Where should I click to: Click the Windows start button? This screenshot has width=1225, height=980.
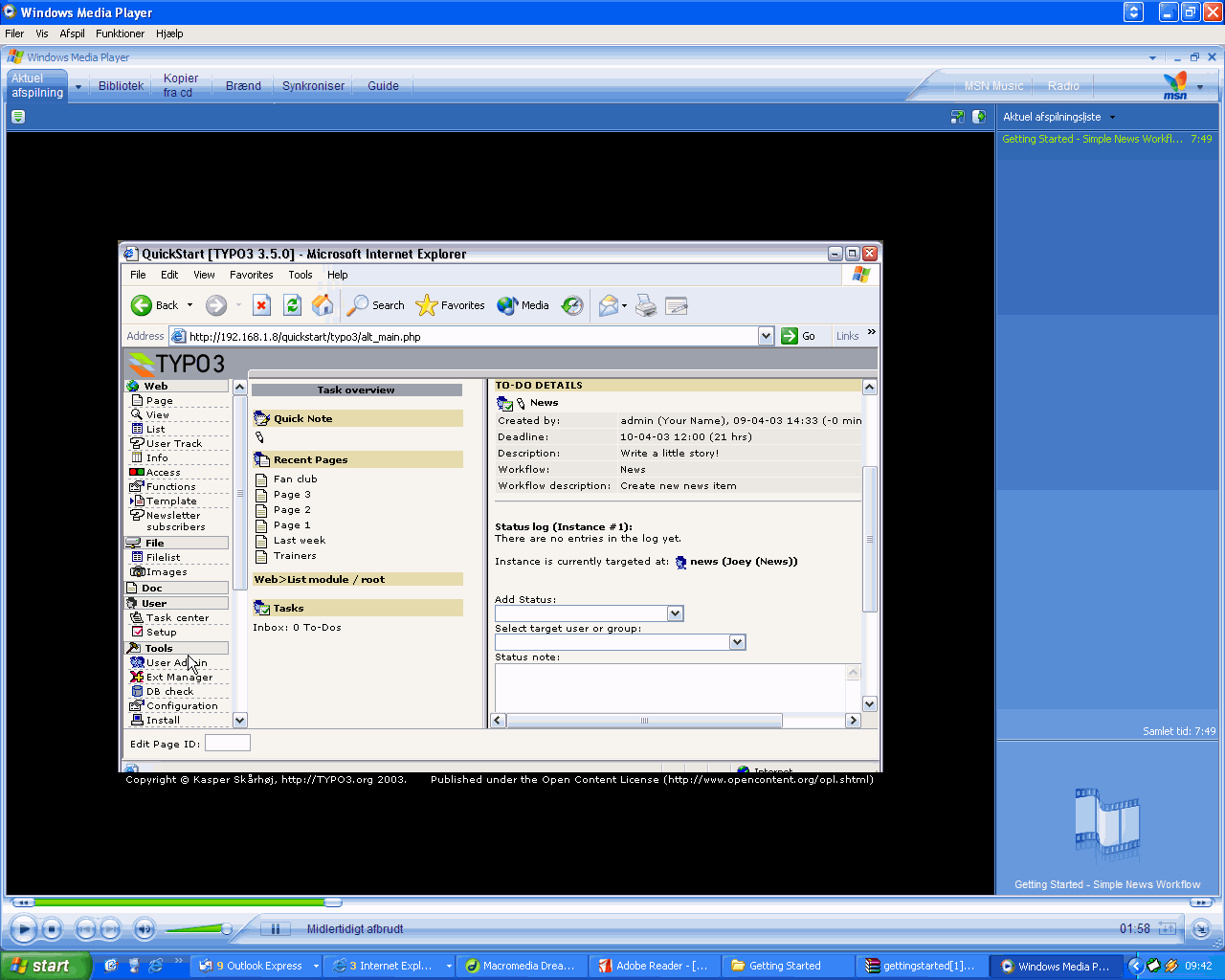coord(45,966)
